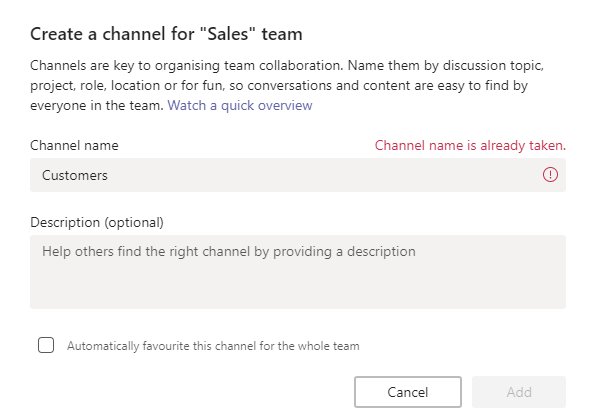Click the red error icon in Channel name field
Viewport: 594px width, 420px height.
pos(550,175)
